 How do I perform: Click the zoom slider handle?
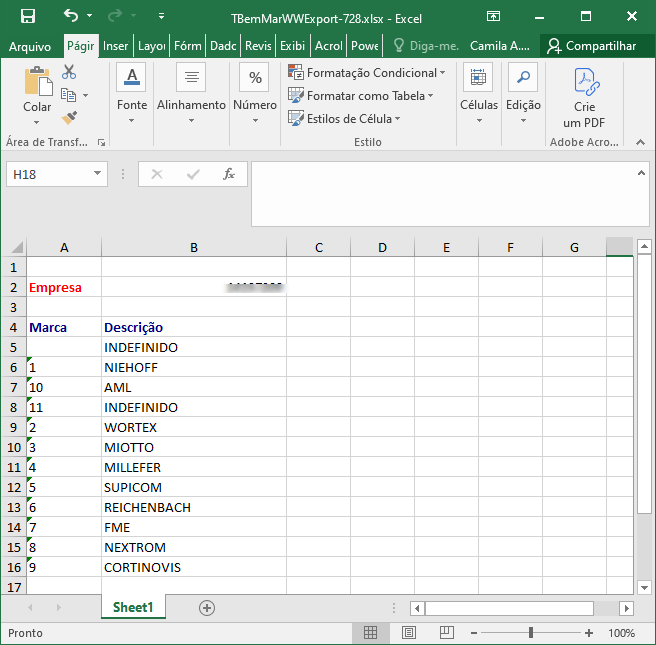click(531, 632)
